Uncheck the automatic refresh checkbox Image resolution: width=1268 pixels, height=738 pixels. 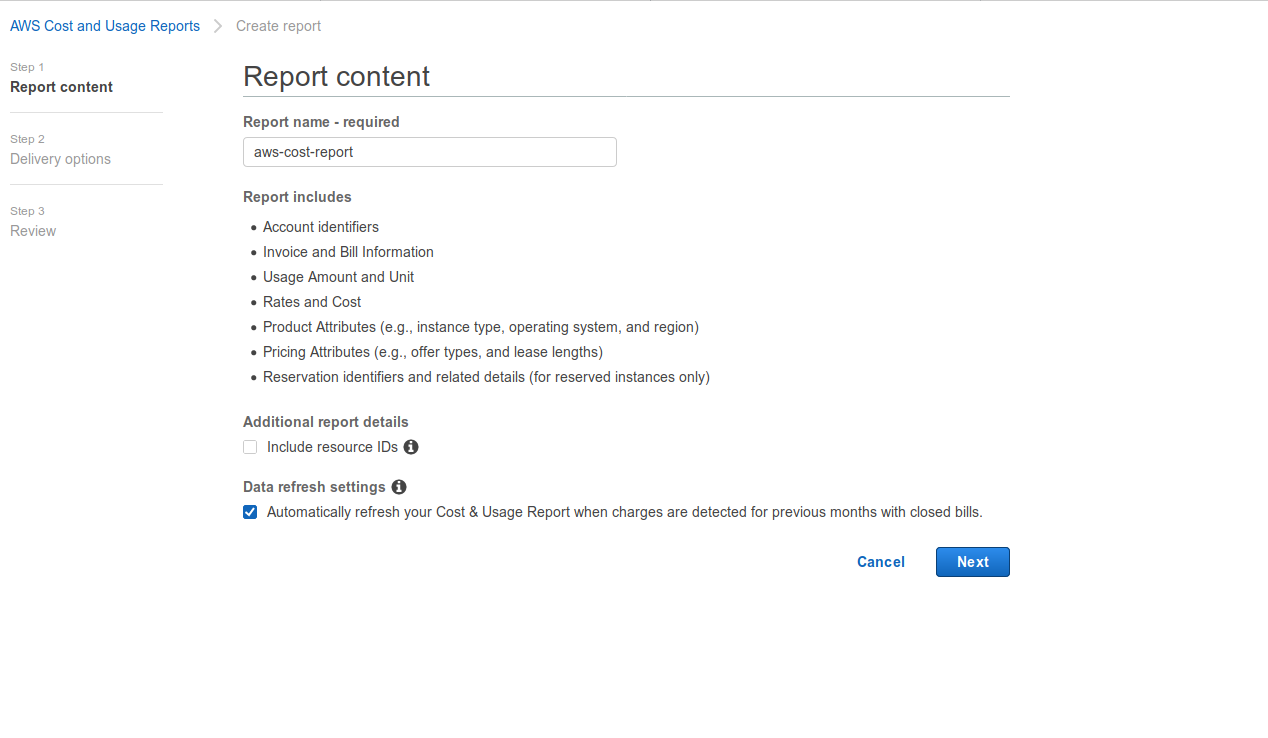[250, 512]
